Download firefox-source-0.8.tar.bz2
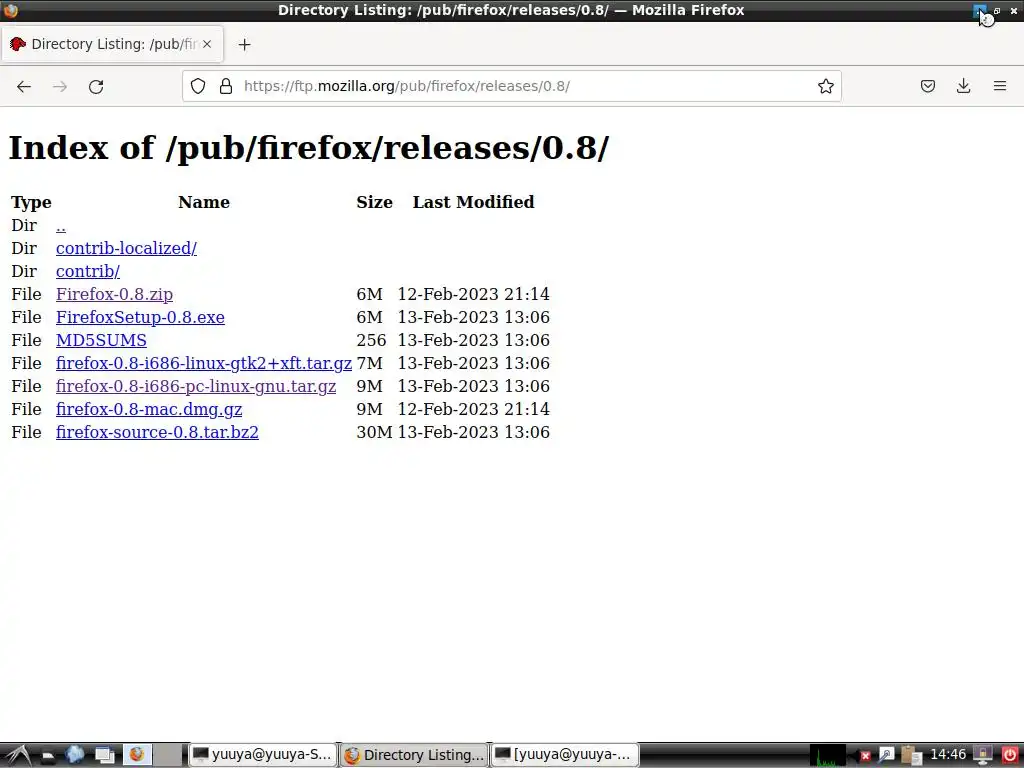Image resolution: width=1024 pixels, height=768 pixels. tap(157, 432)
